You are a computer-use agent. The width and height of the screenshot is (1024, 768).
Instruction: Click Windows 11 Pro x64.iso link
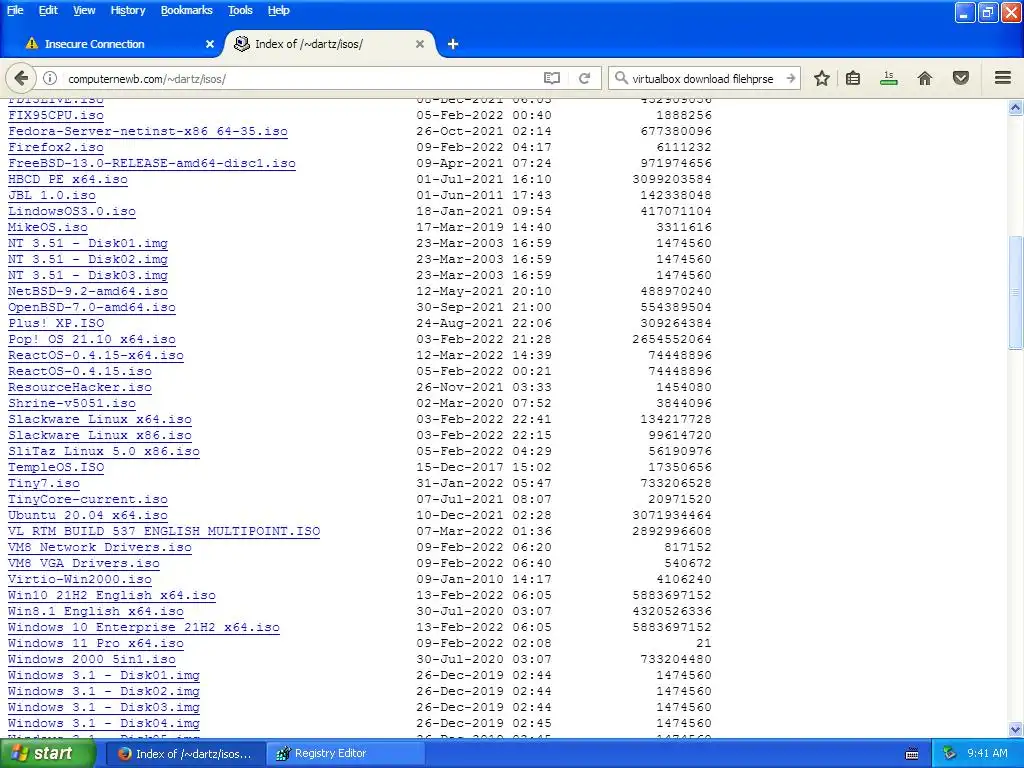95,643
